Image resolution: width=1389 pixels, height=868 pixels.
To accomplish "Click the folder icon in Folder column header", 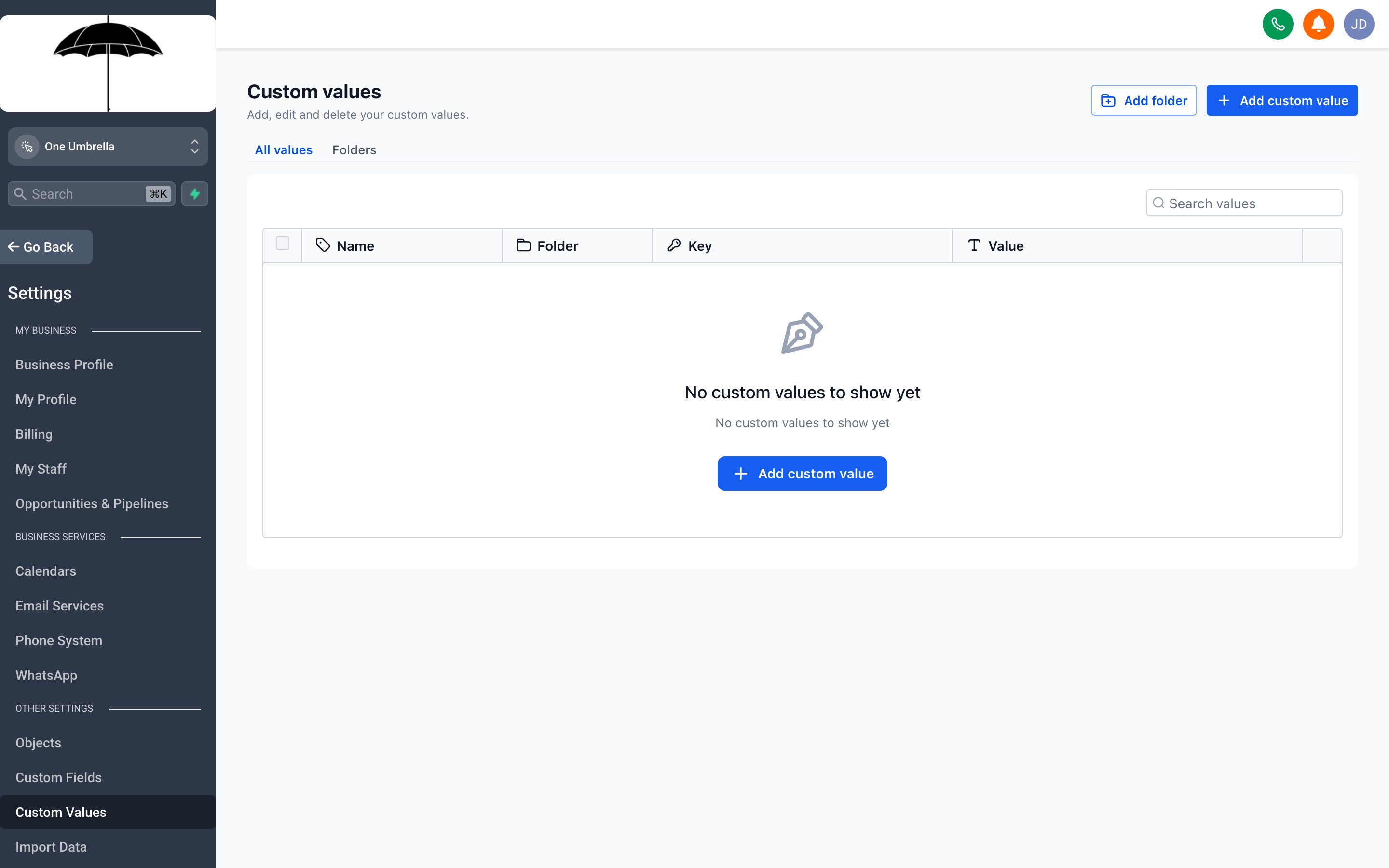I will [523, 245].
